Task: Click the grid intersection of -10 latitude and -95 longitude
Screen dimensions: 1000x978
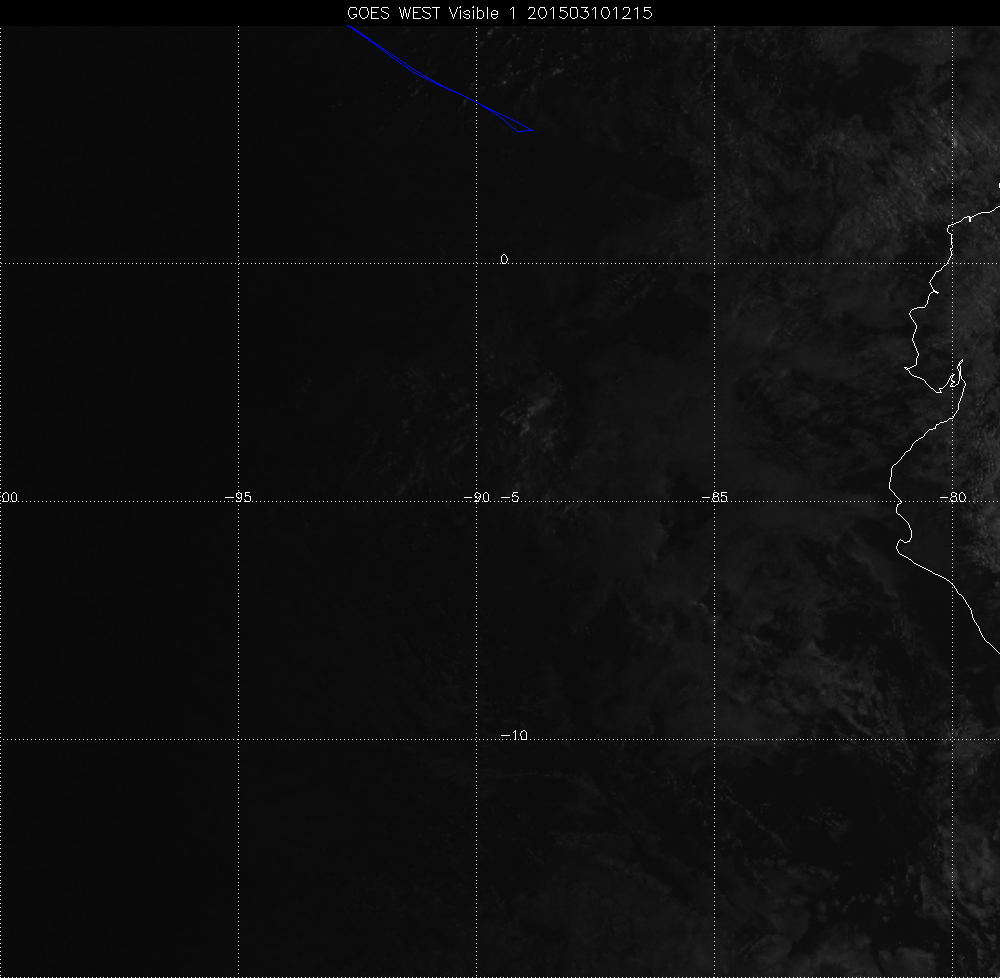Action: 238,740
